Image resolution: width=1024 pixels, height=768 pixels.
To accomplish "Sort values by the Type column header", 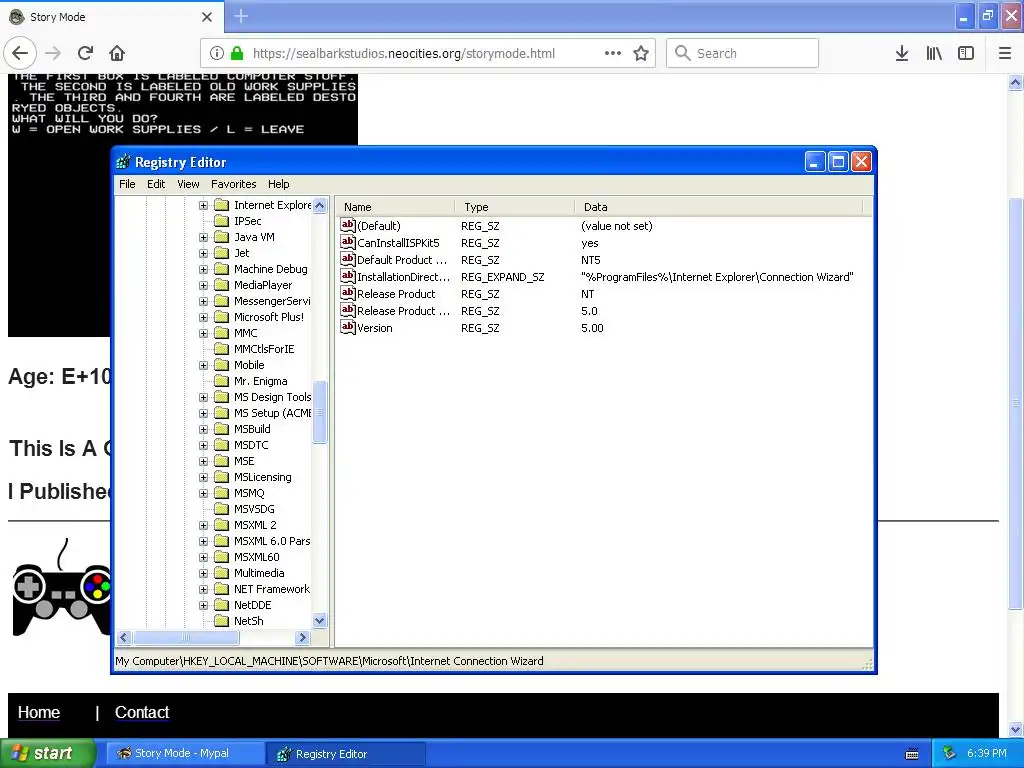I will (x=515, y=207).
